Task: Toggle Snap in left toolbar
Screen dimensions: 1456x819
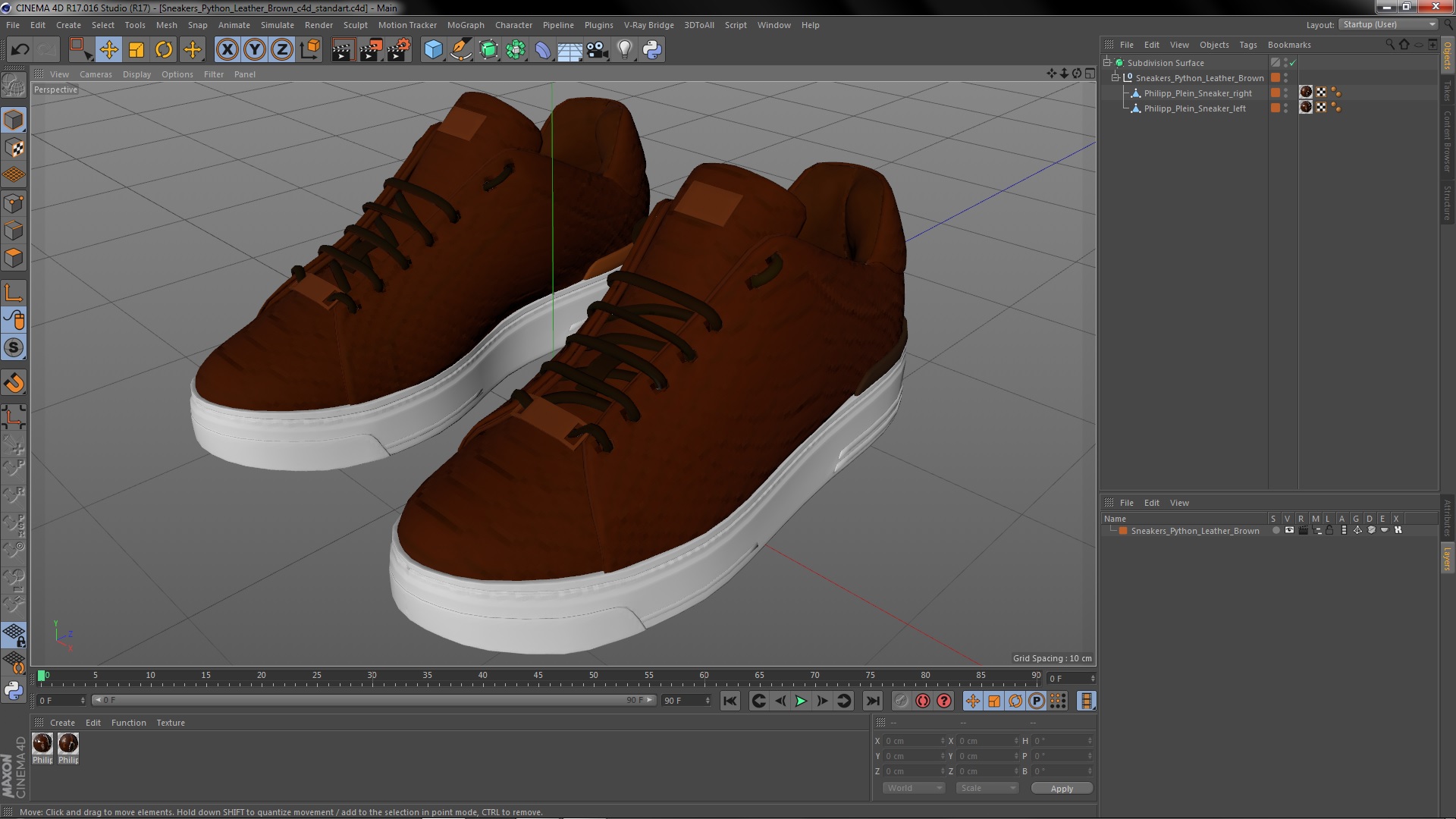Action: coord(14,347)
